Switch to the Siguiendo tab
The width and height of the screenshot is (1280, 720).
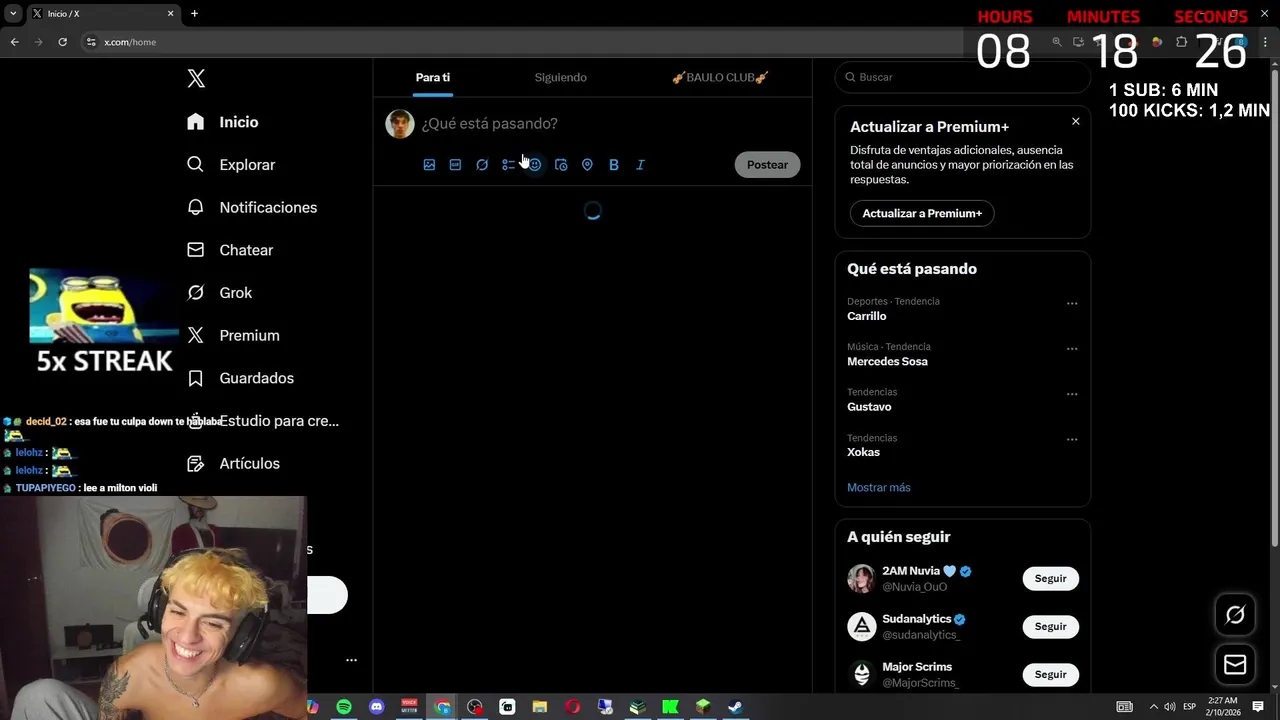pyautogui.click(x=560, y=77)
